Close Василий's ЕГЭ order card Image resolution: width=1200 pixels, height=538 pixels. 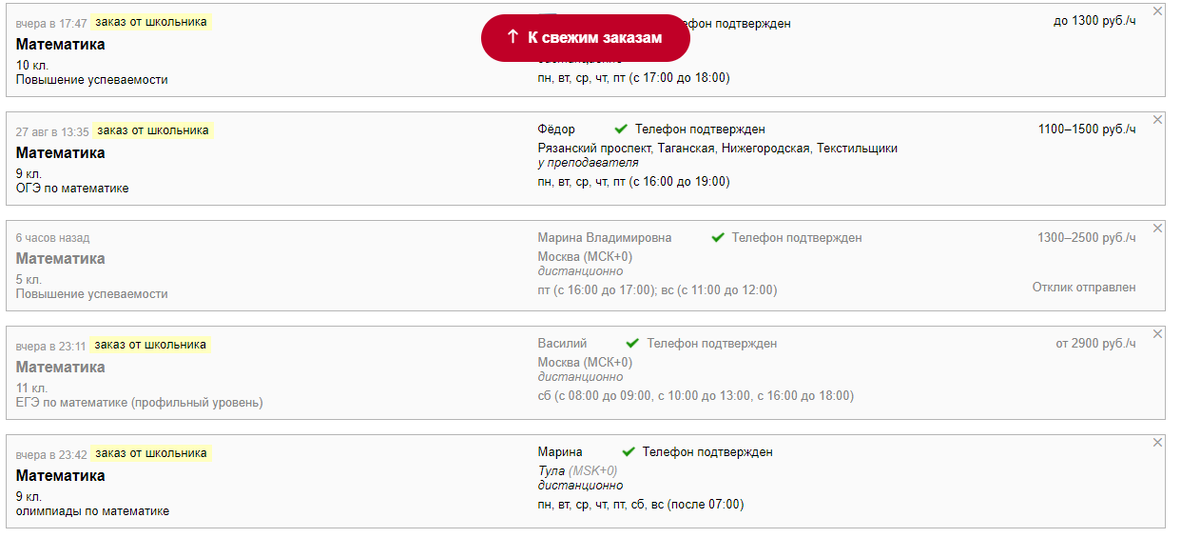[x=1158, y=334]
